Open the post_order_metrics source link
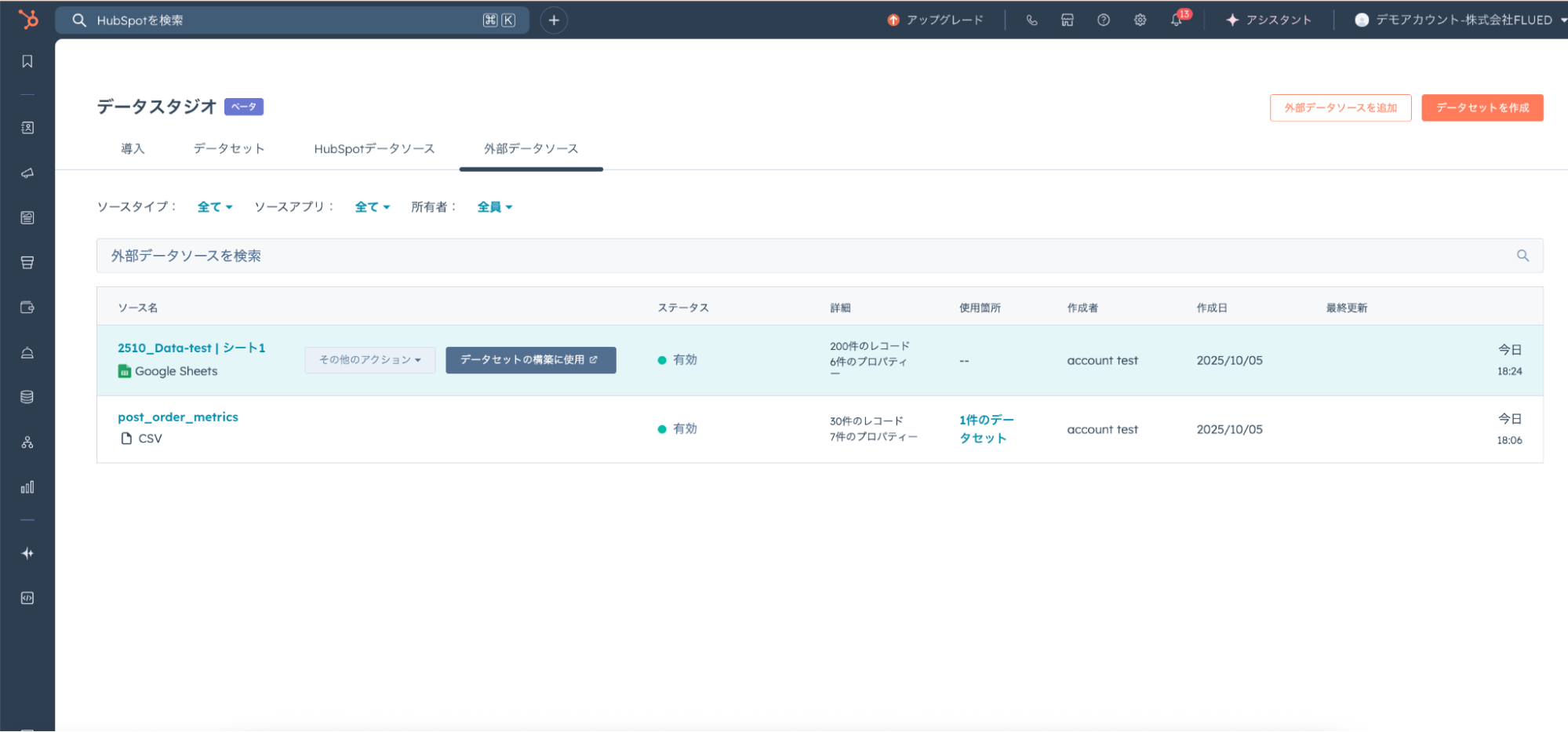 pyautogui.click(x=178, y=417)
